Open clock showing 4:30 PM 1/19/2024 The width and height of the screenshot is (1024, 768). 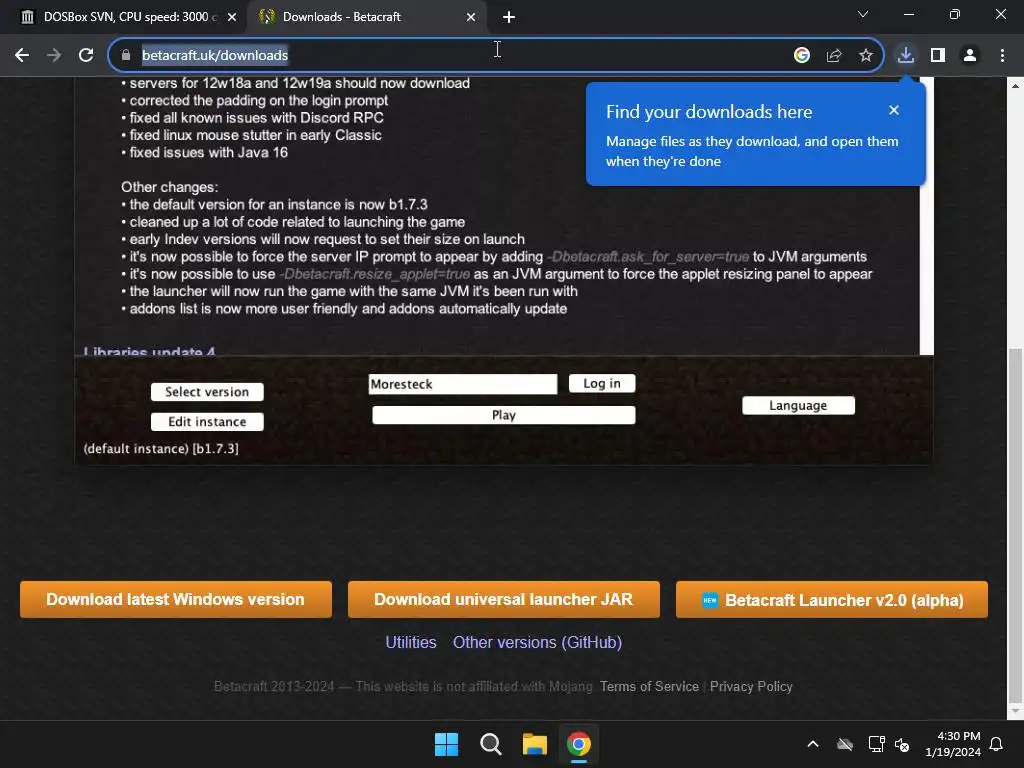(953, 744)
